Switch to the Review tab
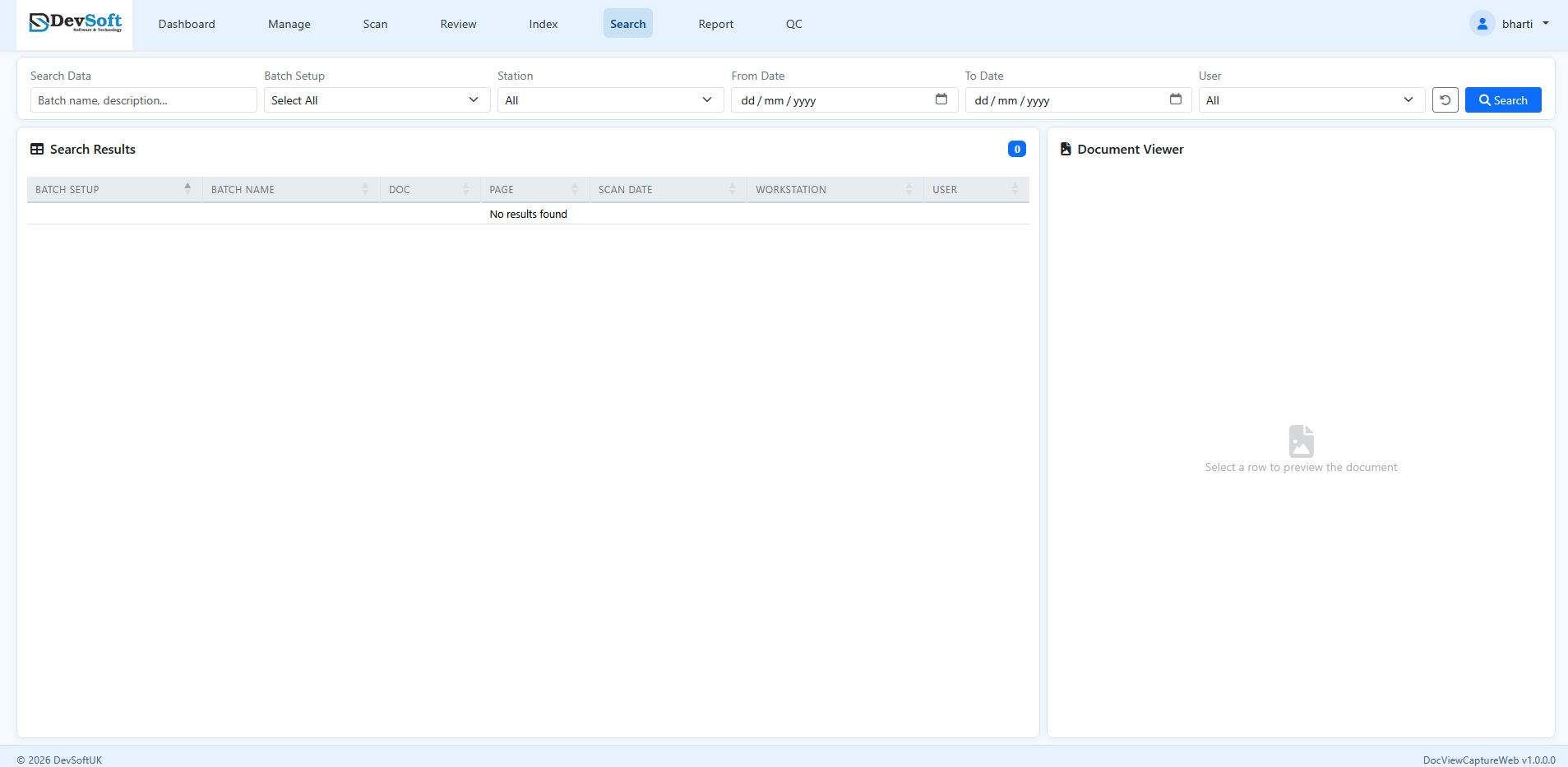1568x767 pixels. coord(458,24)
